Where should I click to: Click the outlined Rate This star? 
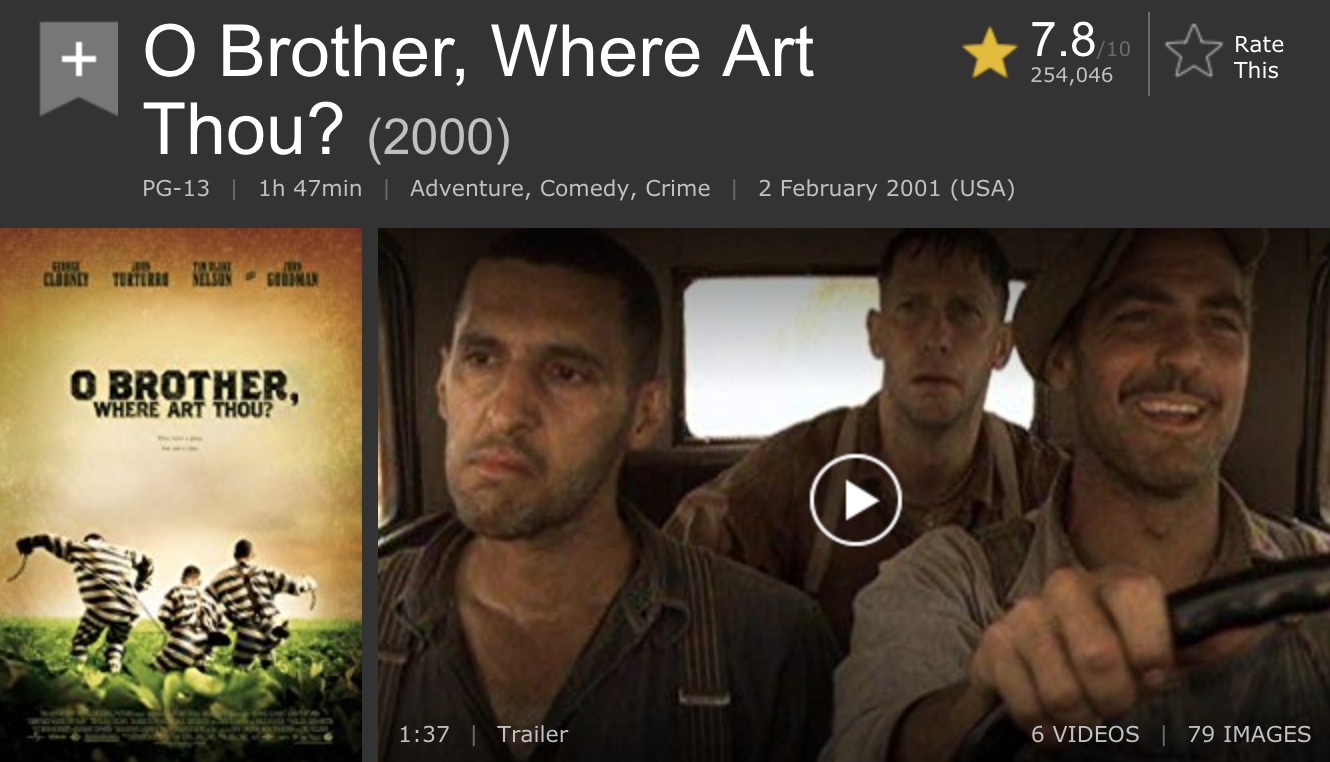click(1195, 54)
